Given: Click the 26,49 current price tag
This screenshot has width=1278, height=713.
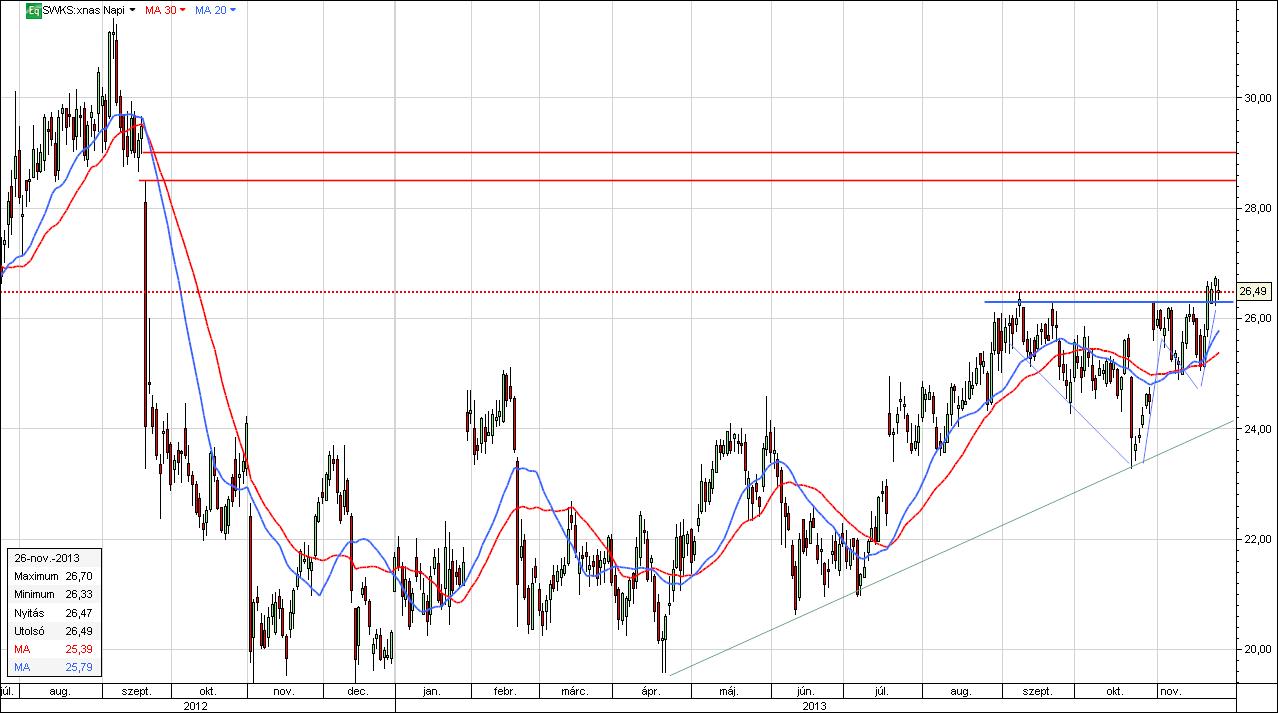Looking at the screenshot, I should [x=1253, y=292].
